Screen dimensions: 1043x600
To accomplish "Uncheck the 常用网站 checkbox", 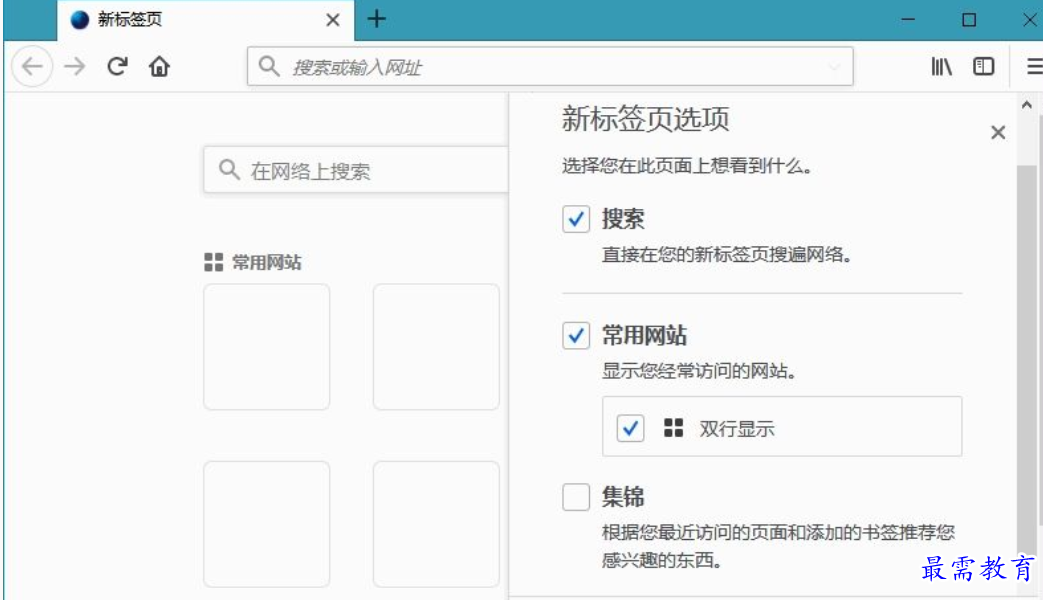I will click(576, 335).
